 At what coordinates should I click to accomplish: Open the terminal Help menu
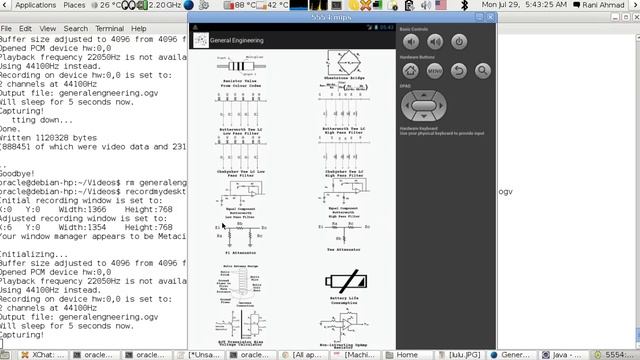139,29
